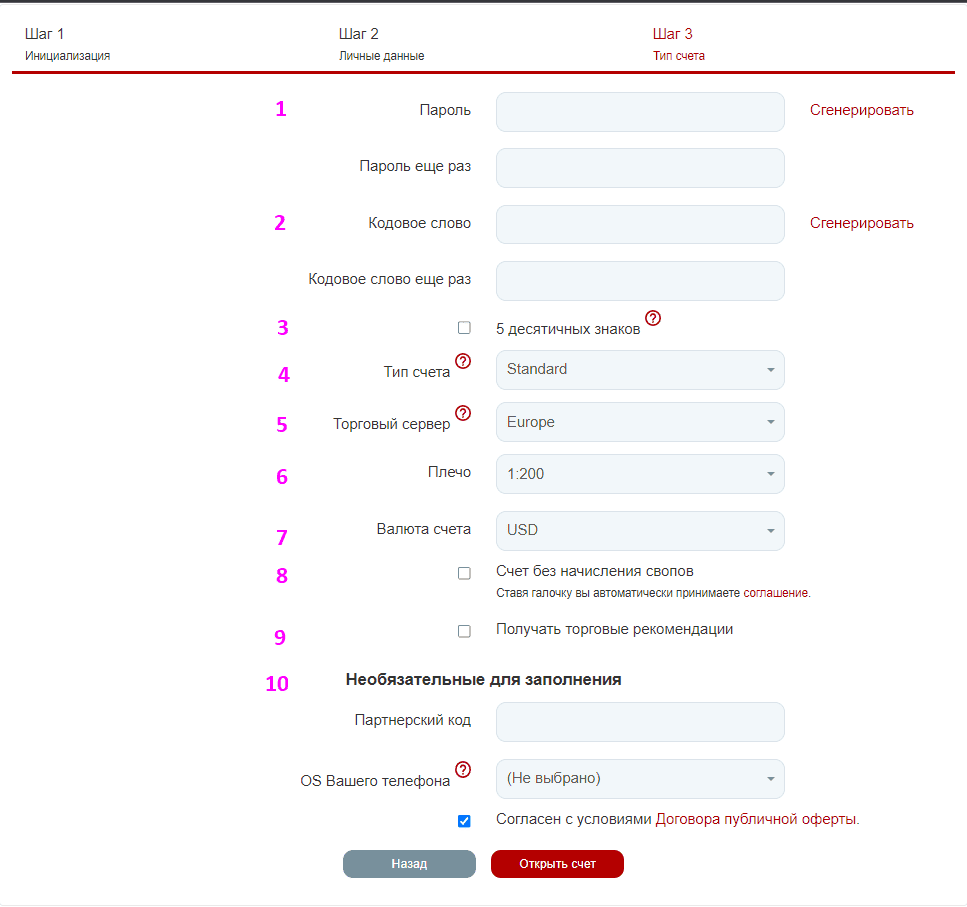The height and width of the screenshot is (907, 967).
Task: Switch to Шаг 2 Личные данные tab
Action: tap(382, 44)
